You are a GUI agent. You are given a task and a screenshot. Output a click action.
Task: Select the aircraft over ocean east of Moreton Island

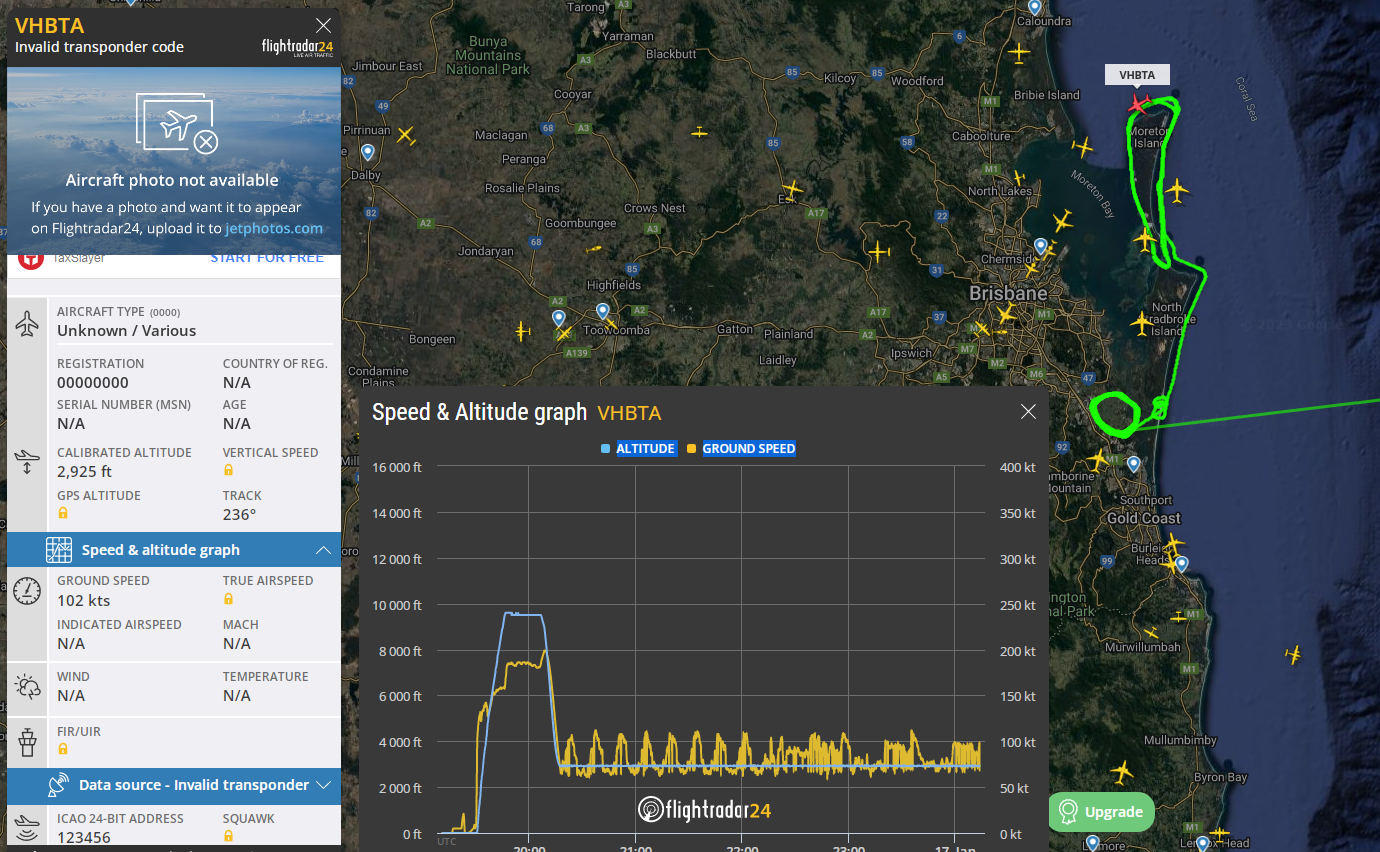tap(1177, 190)
